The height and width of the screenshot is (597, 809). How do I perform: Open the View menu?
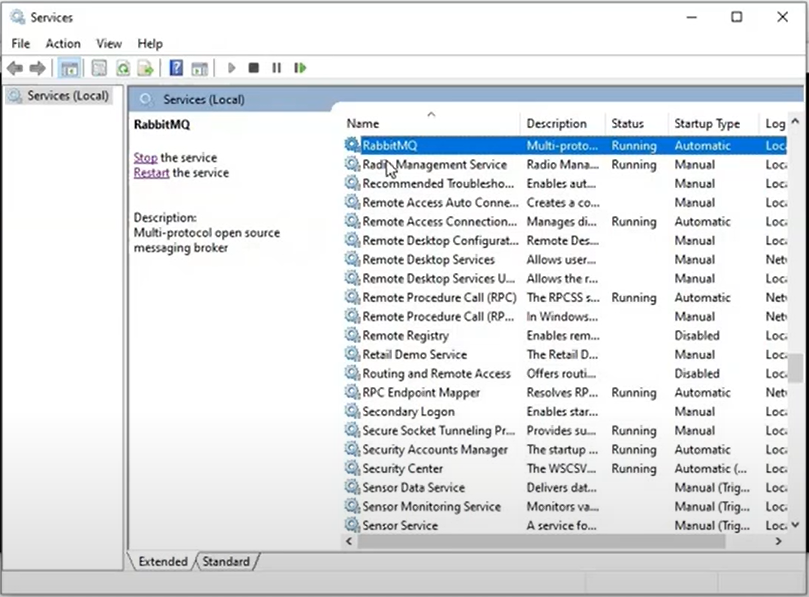[x=109, y=44]
